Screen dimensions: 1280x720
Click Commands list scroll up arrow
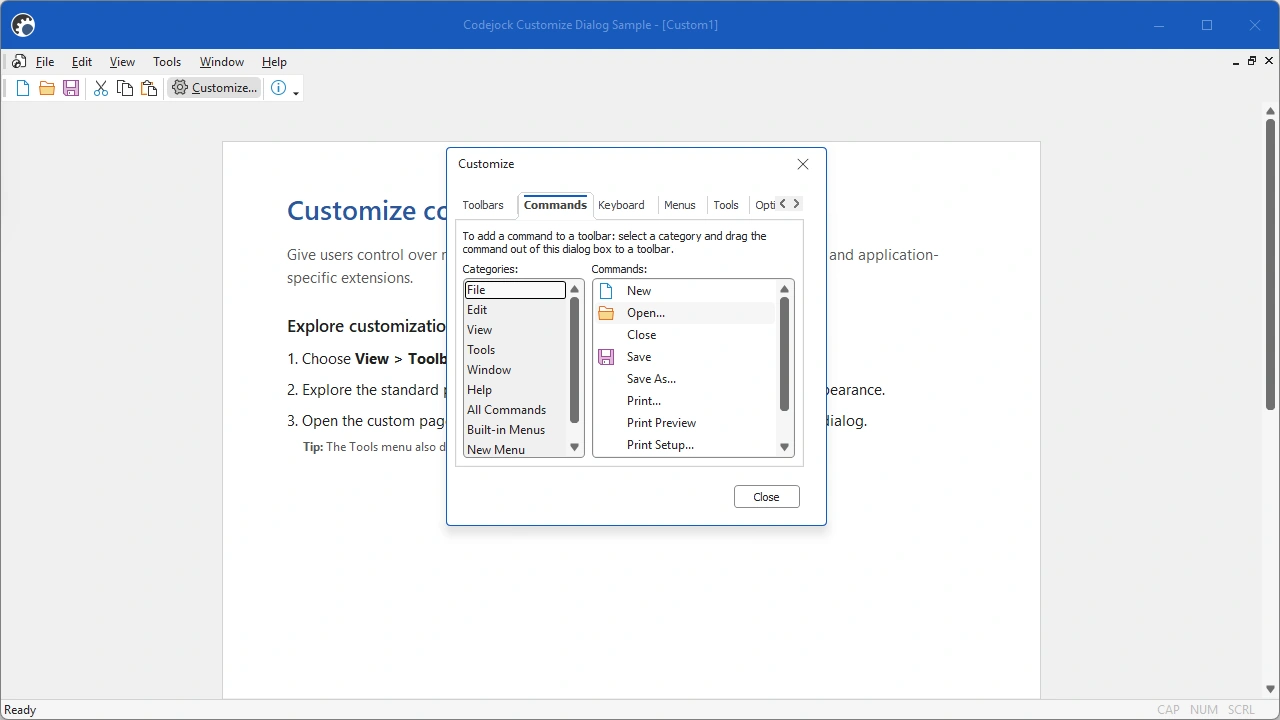click(784, 289)
